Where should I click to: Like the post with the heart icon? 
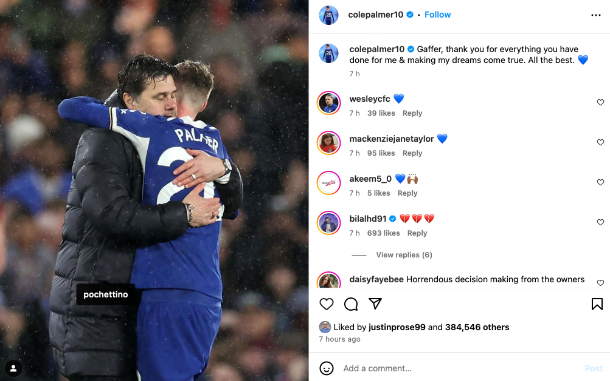(x=326, y=304)
